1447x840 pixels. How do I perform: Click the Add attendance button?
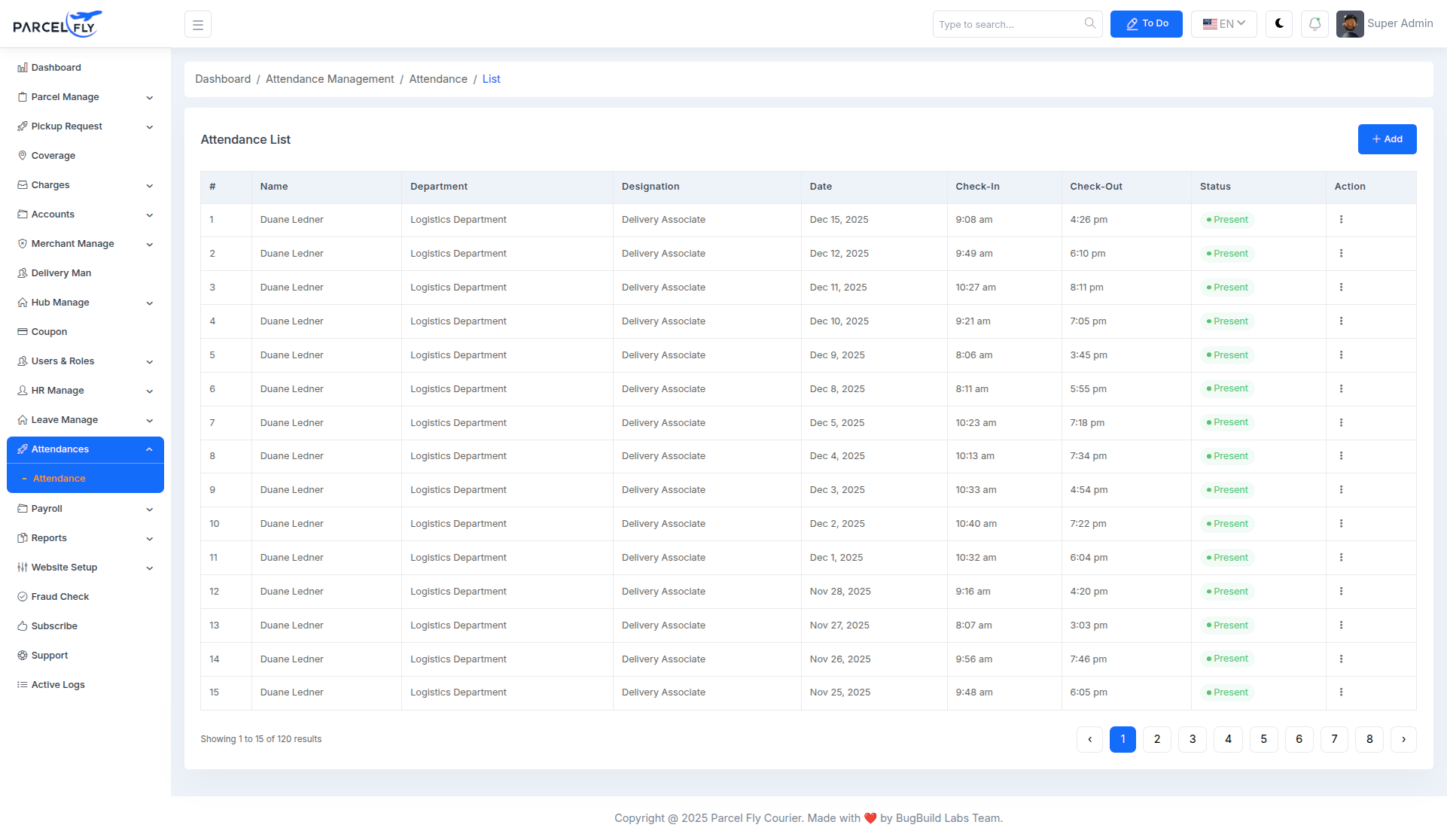pos(1387,139)
